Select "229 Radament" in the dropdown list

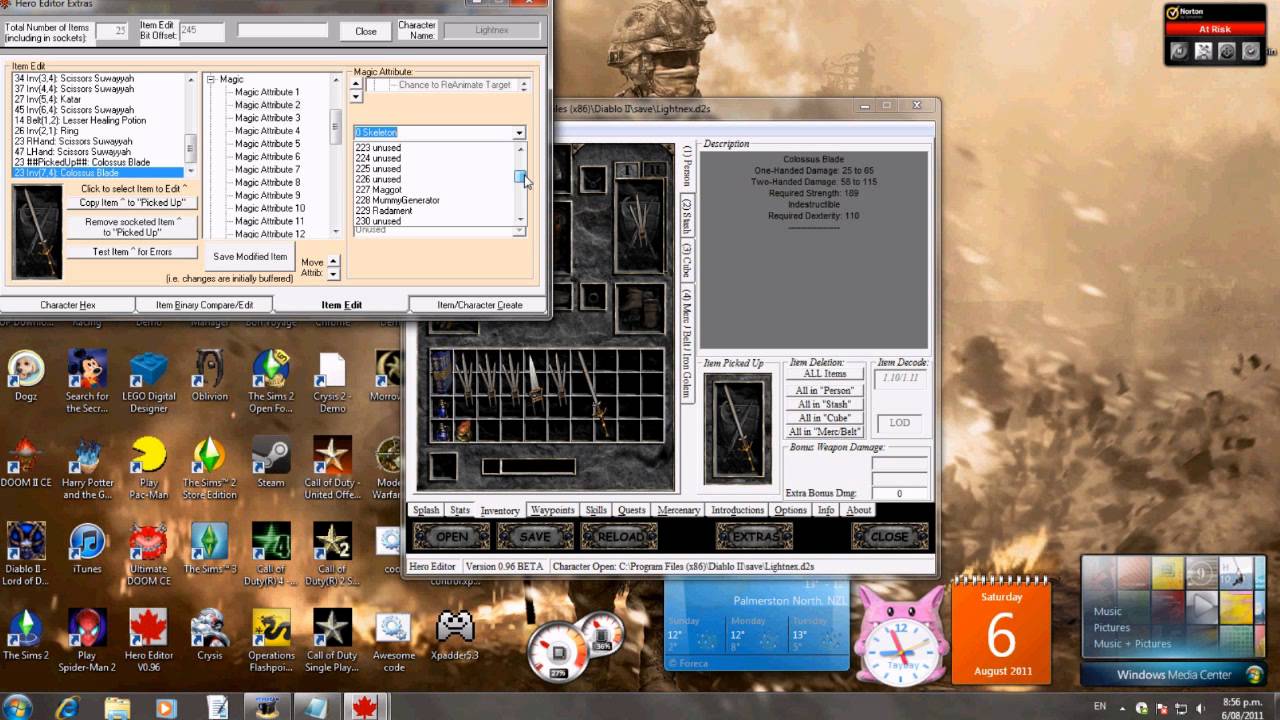tap(384, 211)
